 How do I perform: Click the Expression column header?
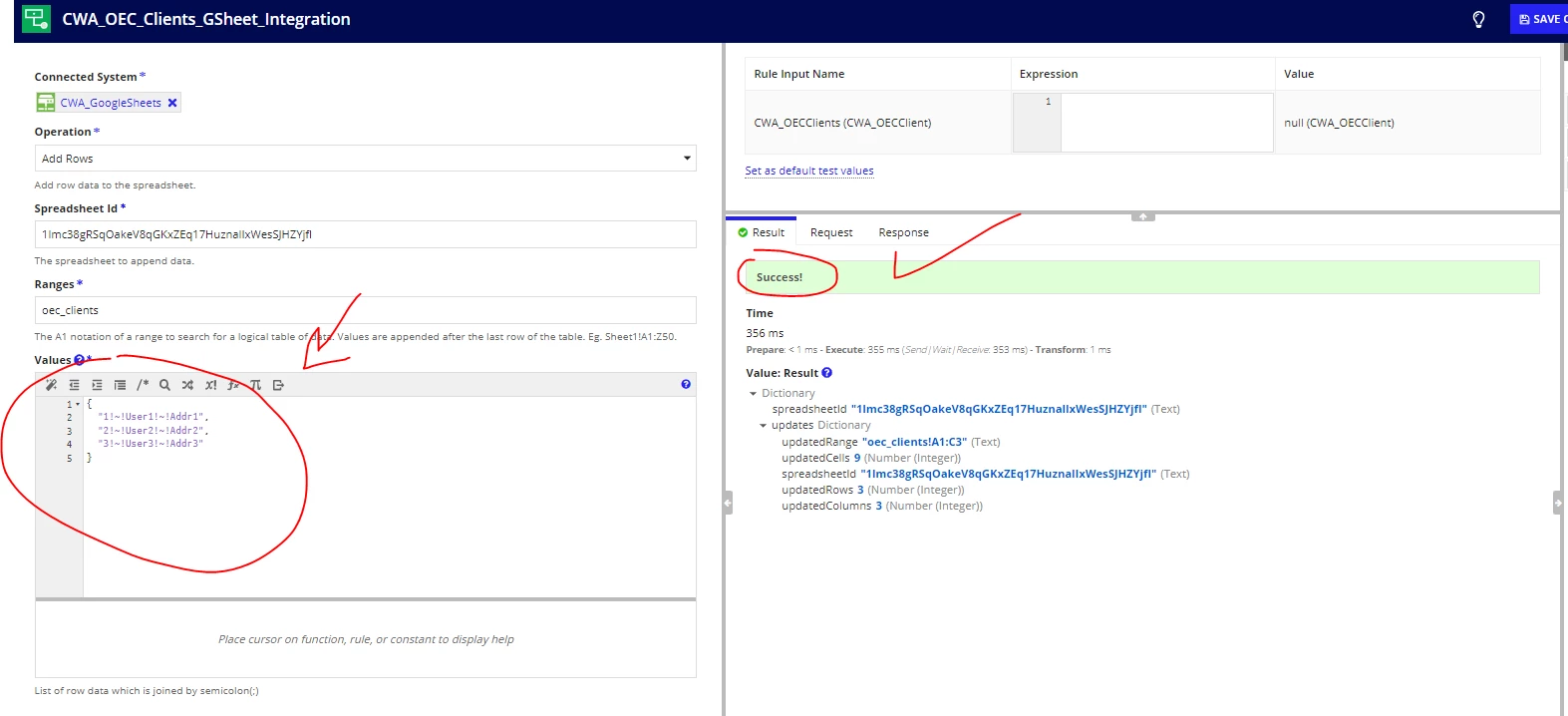1049,74
